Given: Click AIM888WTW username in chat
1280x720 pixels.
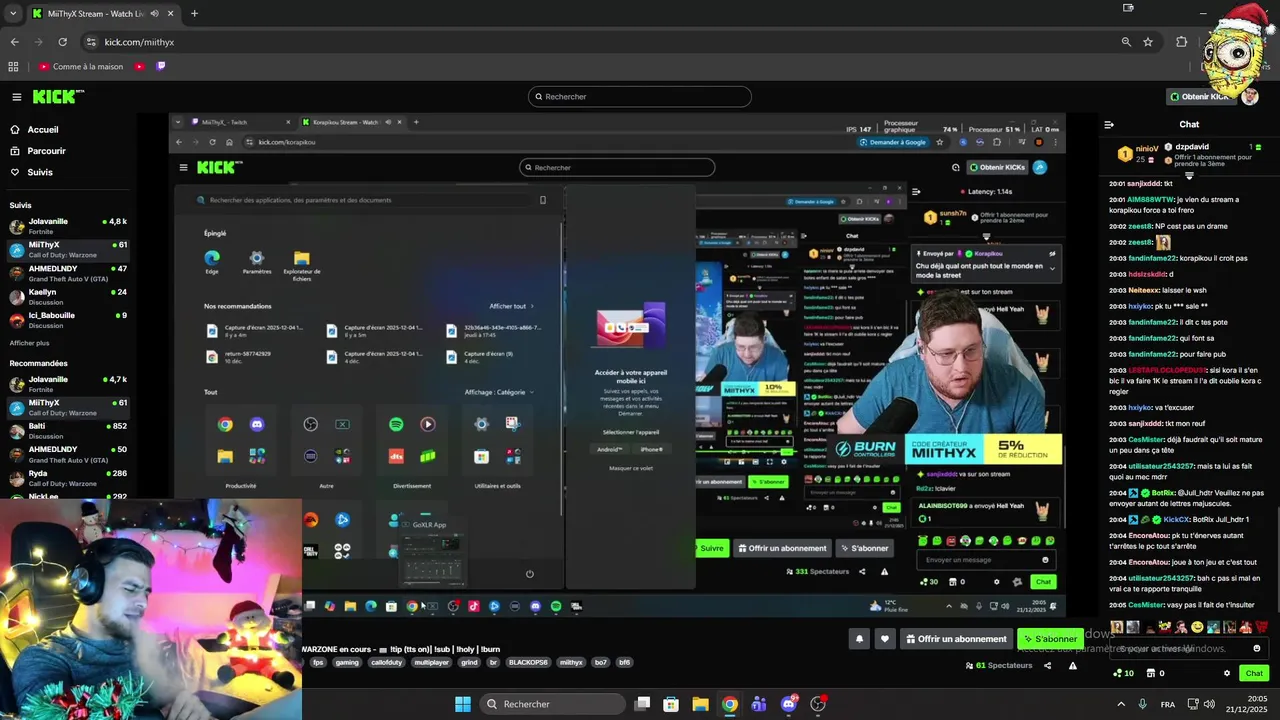Looking at the screenshot, I should pyautogui.click(x=1151, y=200).
